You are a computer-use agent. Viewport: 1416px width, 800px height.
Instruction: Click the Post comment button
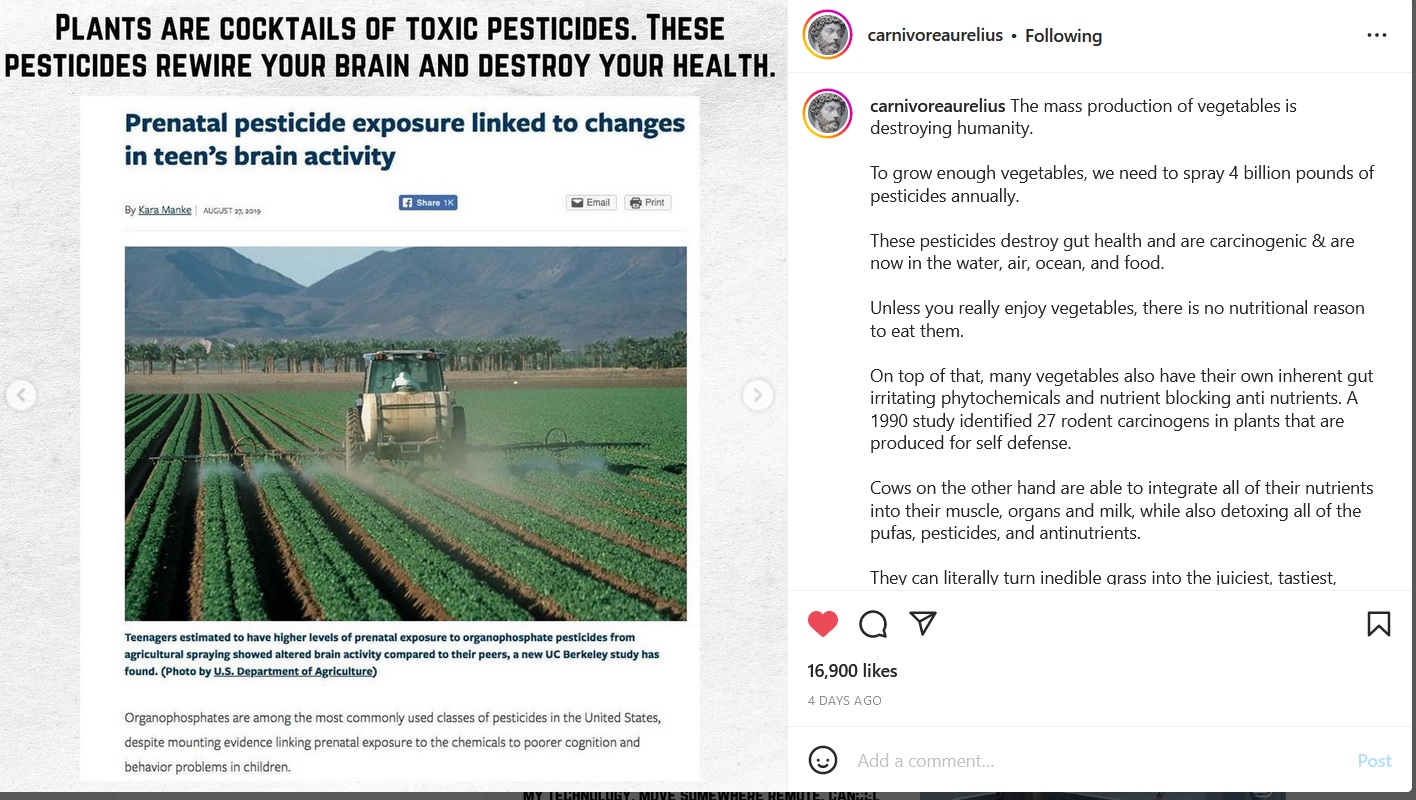tap(1374, 761)
